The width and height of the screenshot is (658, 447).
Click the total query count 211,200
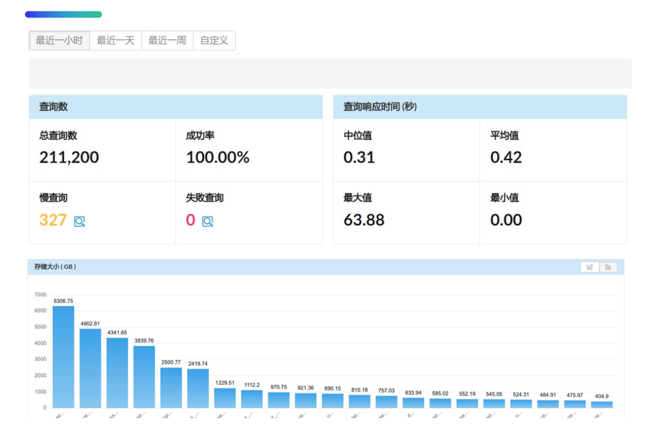69,157
